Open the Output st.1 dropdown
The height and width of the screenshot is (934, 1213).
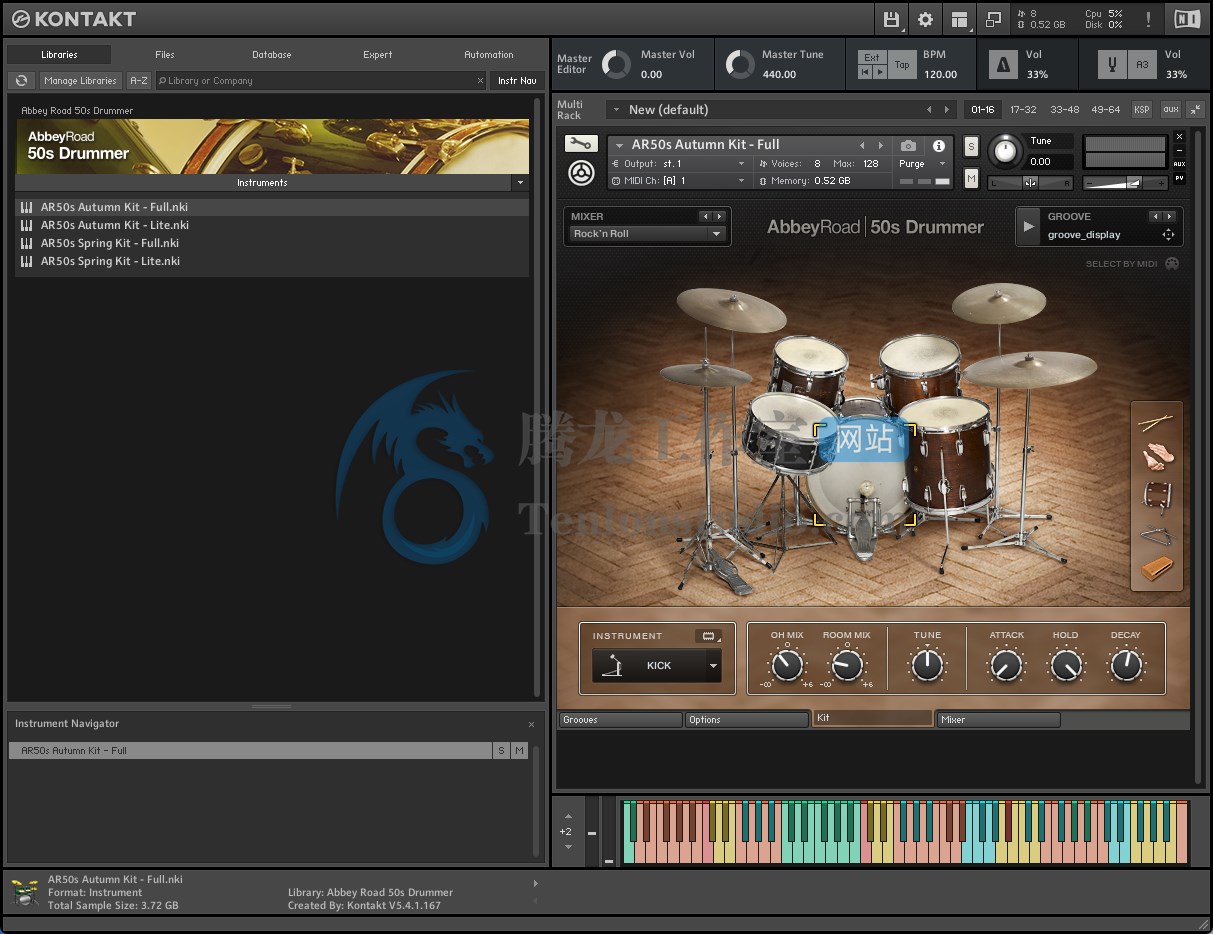678,164
